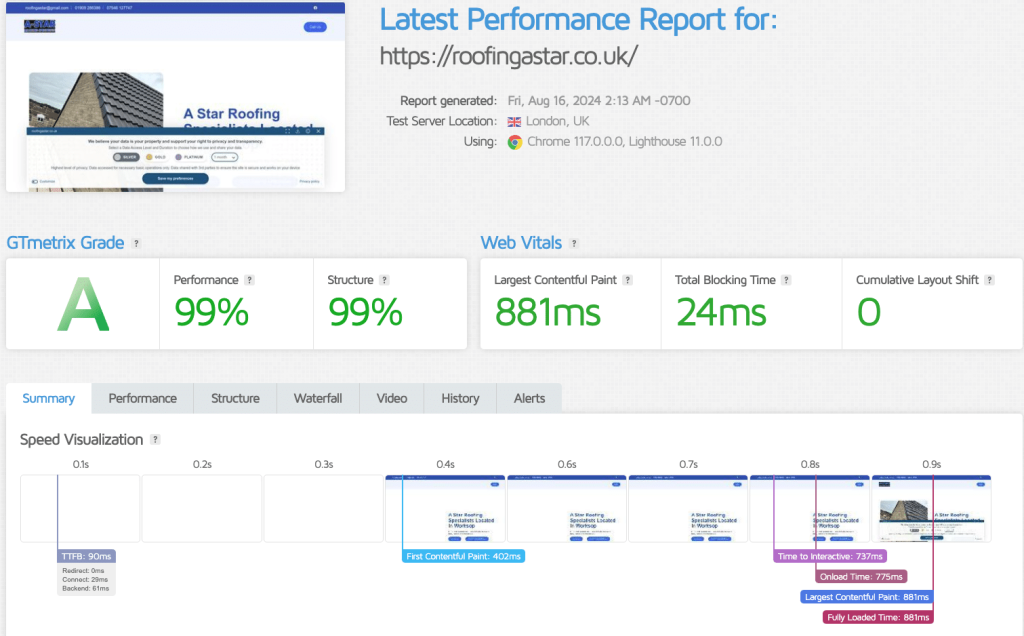Image resolution: width=1024 pixels, height=636 pixels.
Task: Click the 881ms Web Vitals value
Action: pyautogui.click(x=547, y=312)
